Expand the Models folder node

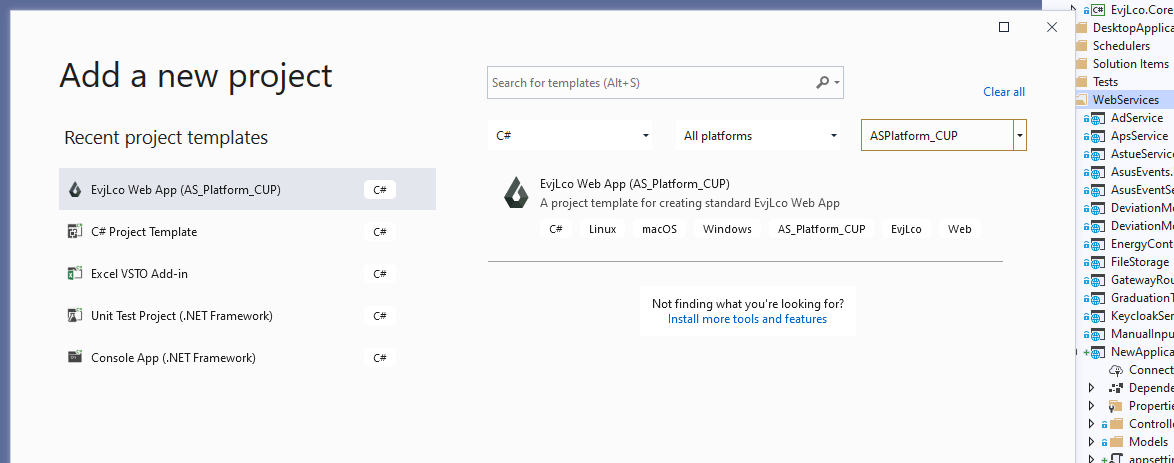pyautogui.click(x=1092, y=442)
